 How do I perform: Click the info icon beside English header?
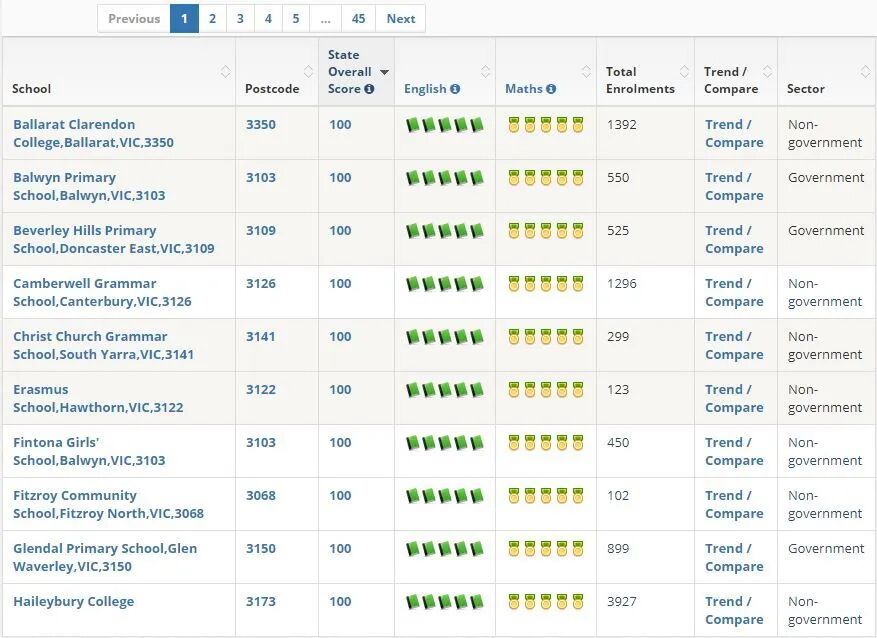point(455,89)
